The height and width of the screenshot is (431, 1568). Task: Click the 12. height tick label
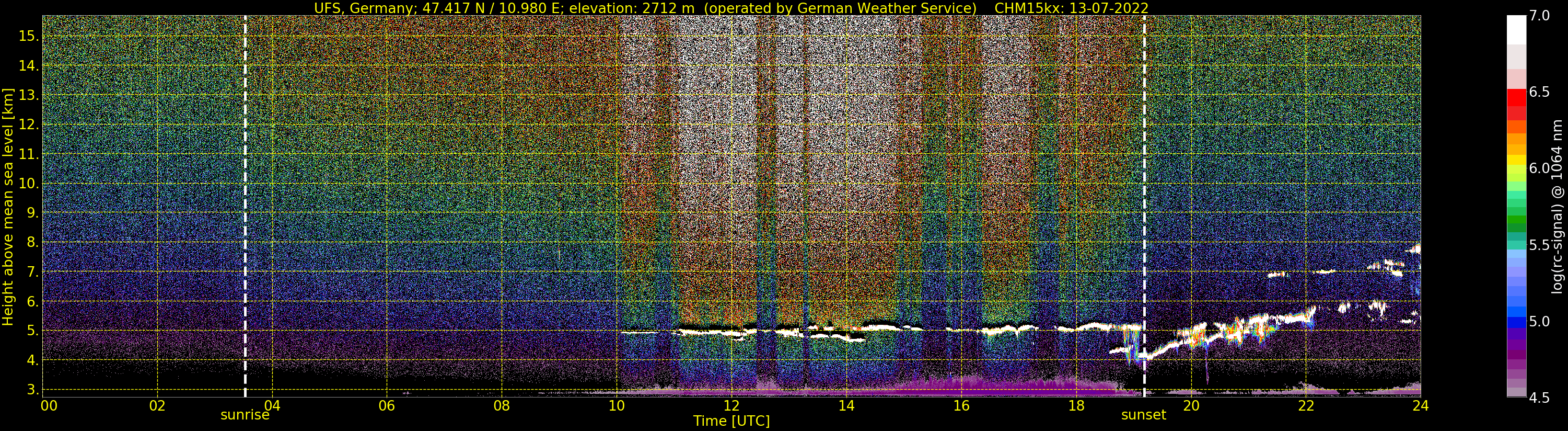pos(28,124)
